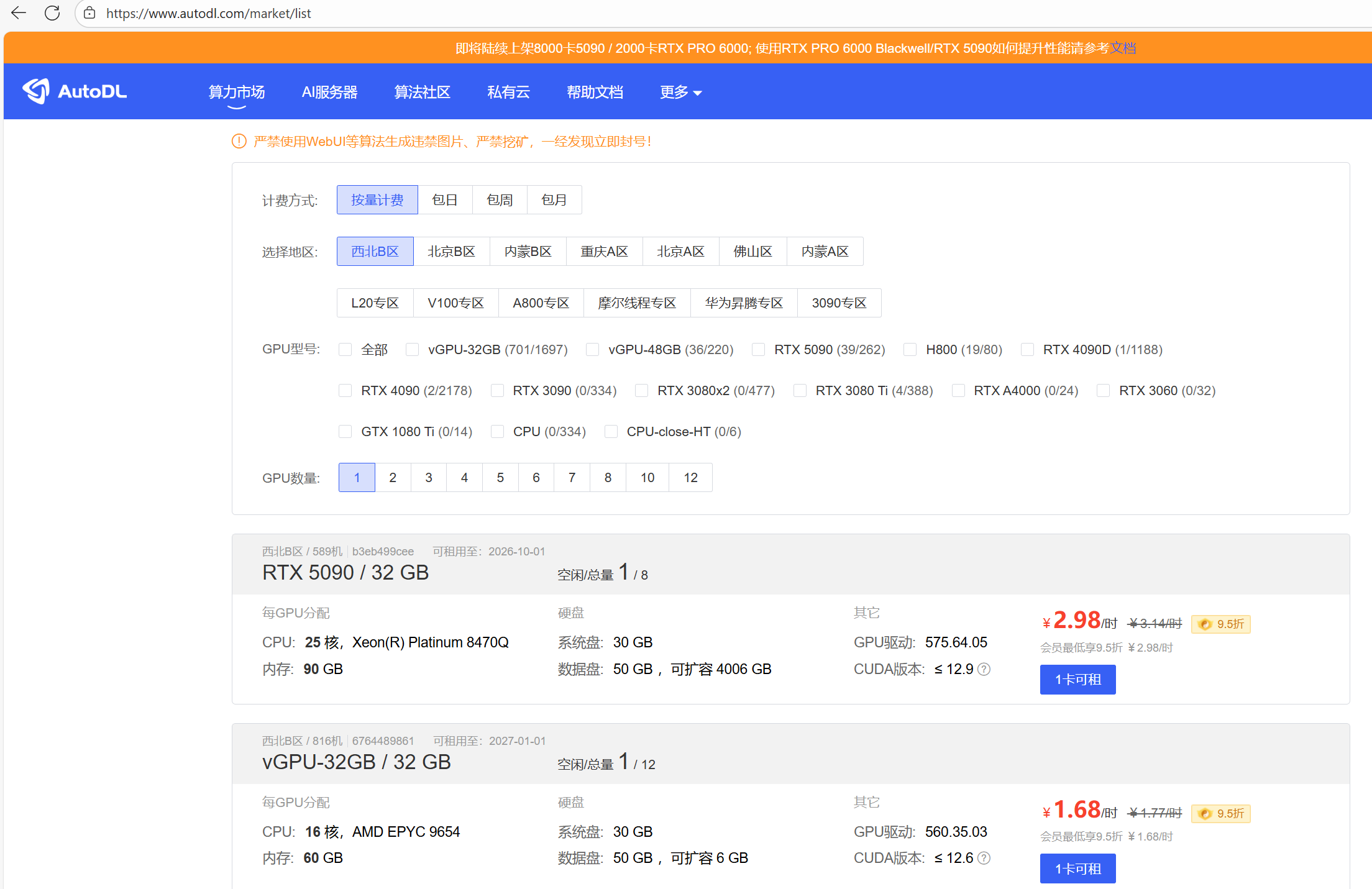Viewport: 1372px width, 889px height.
Task: Check the CPU-close-HT (0/6) checkbox
Action: 611,432
